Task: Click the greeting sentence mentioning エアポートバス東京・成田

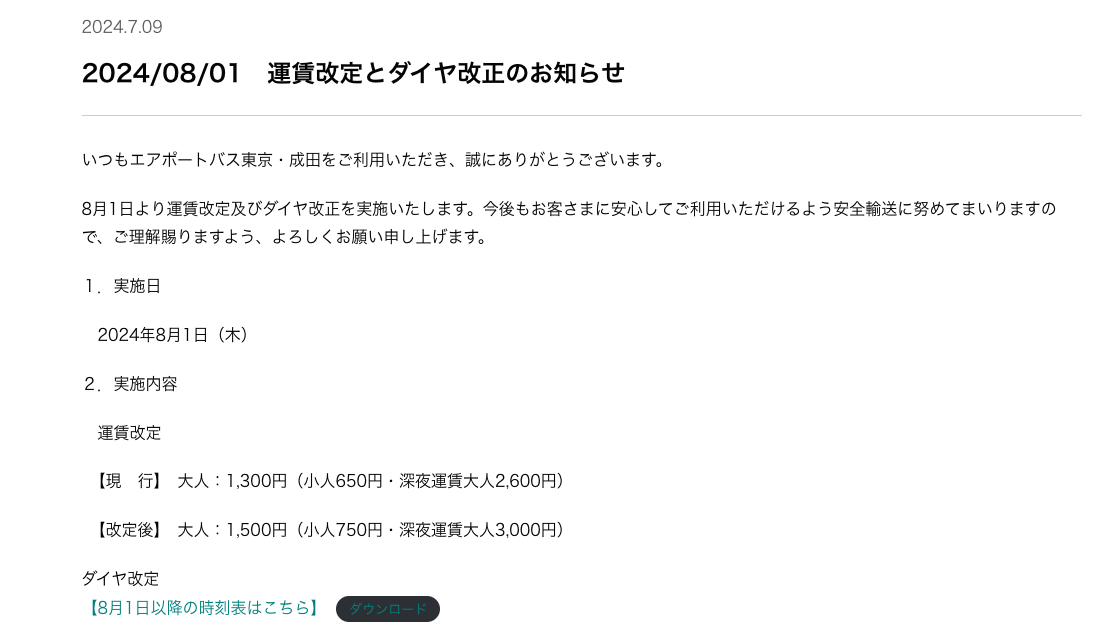Action: click(x=374, y=160)
